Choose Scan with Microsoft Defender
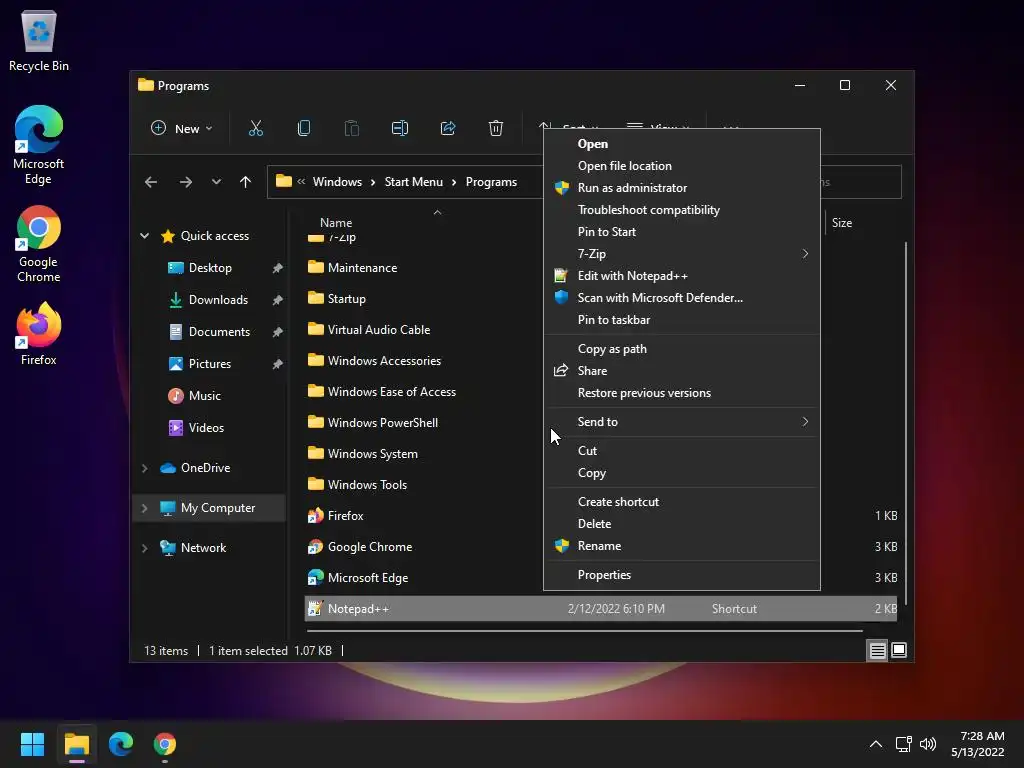 pyautogui.click(x=682, y=298)
